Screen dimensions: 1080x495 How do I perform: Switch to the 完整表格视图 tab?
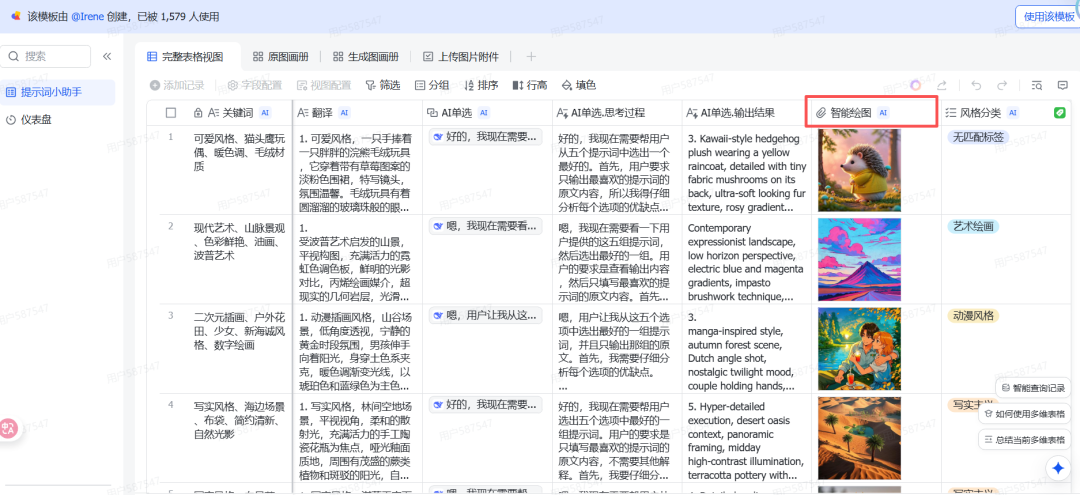[x=185, y=56]
